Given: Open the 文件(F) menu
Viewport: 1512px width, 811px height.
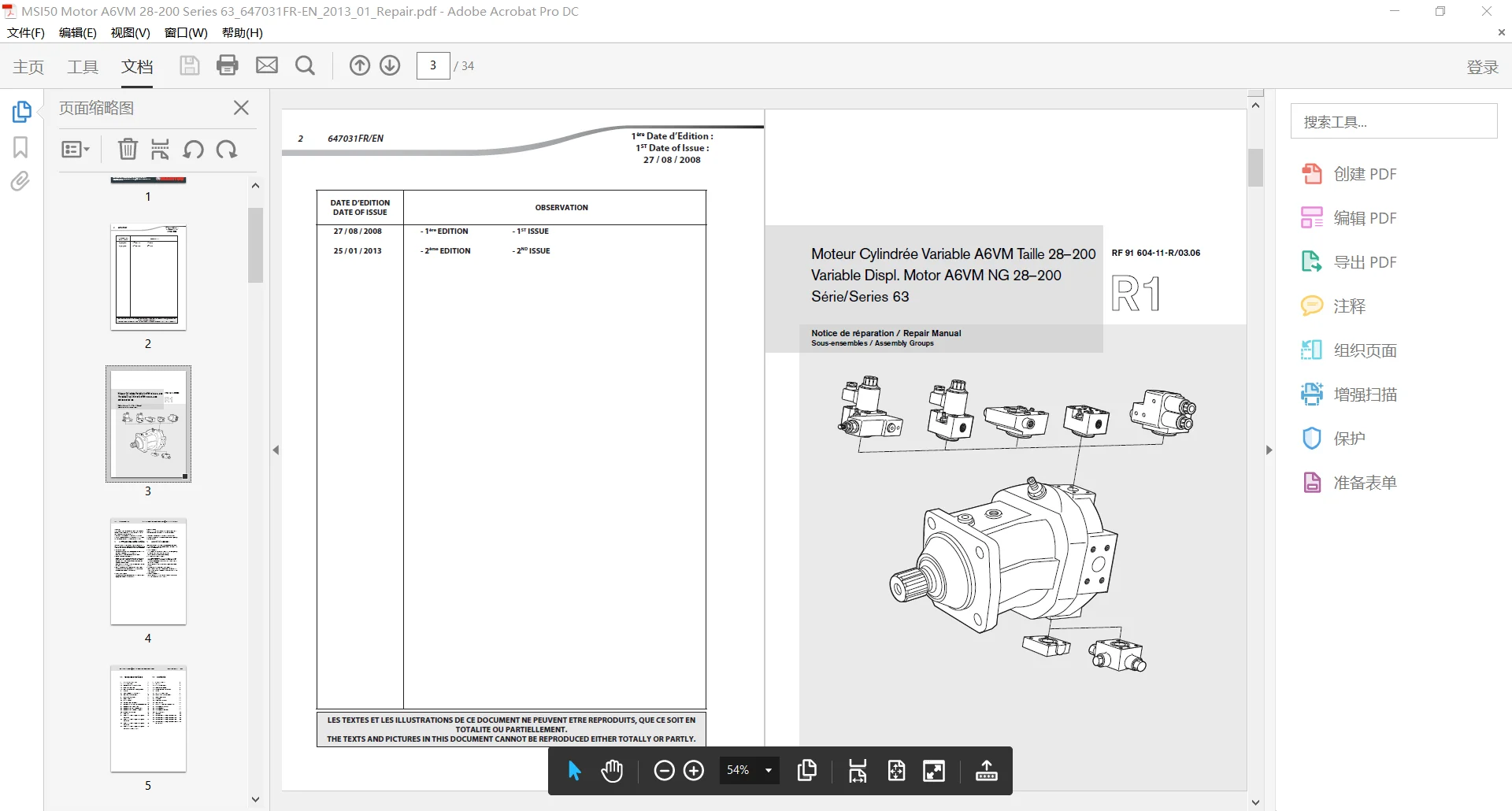Looking at the screenshot, I should 26,33.
